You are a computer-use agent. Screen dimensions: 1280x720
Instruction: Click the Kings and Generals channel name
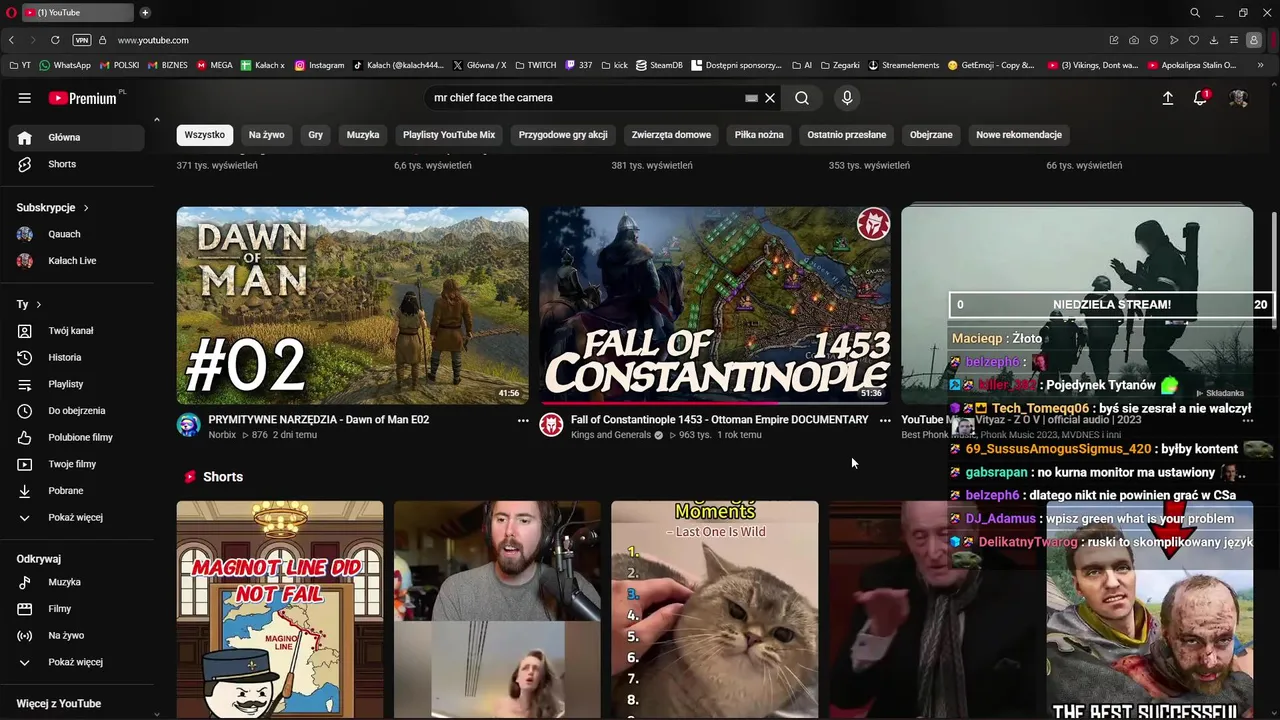pos(610,435)
